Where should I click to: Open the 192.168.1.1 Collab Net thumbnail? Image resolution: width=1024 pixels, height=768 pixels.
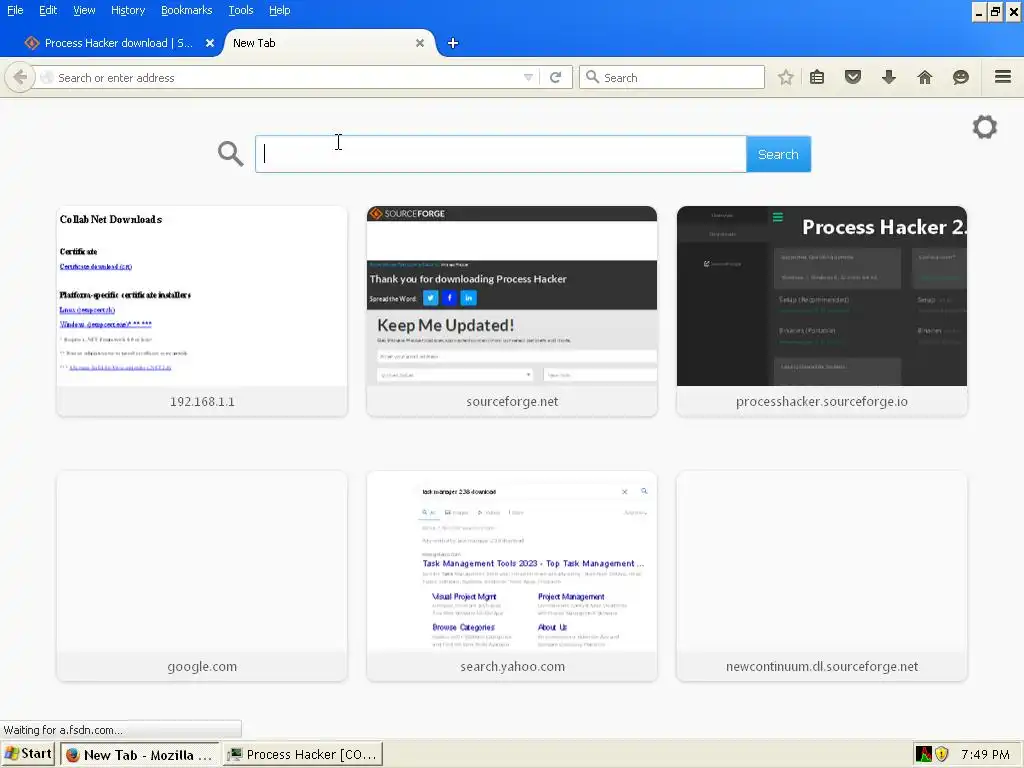(202, 311)
